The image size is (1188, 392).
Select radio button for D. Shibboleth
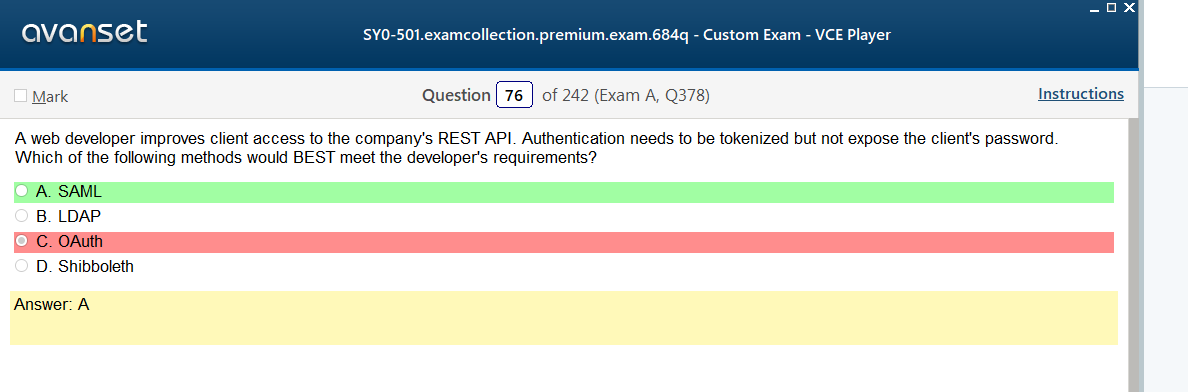21,266
